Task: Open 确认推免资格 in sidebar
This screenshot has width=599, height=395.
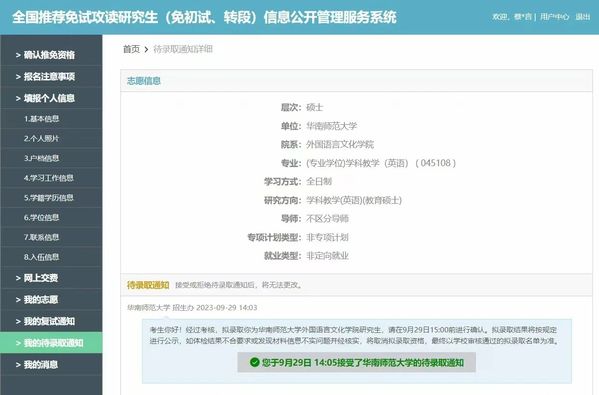Action: pos(51,55)
